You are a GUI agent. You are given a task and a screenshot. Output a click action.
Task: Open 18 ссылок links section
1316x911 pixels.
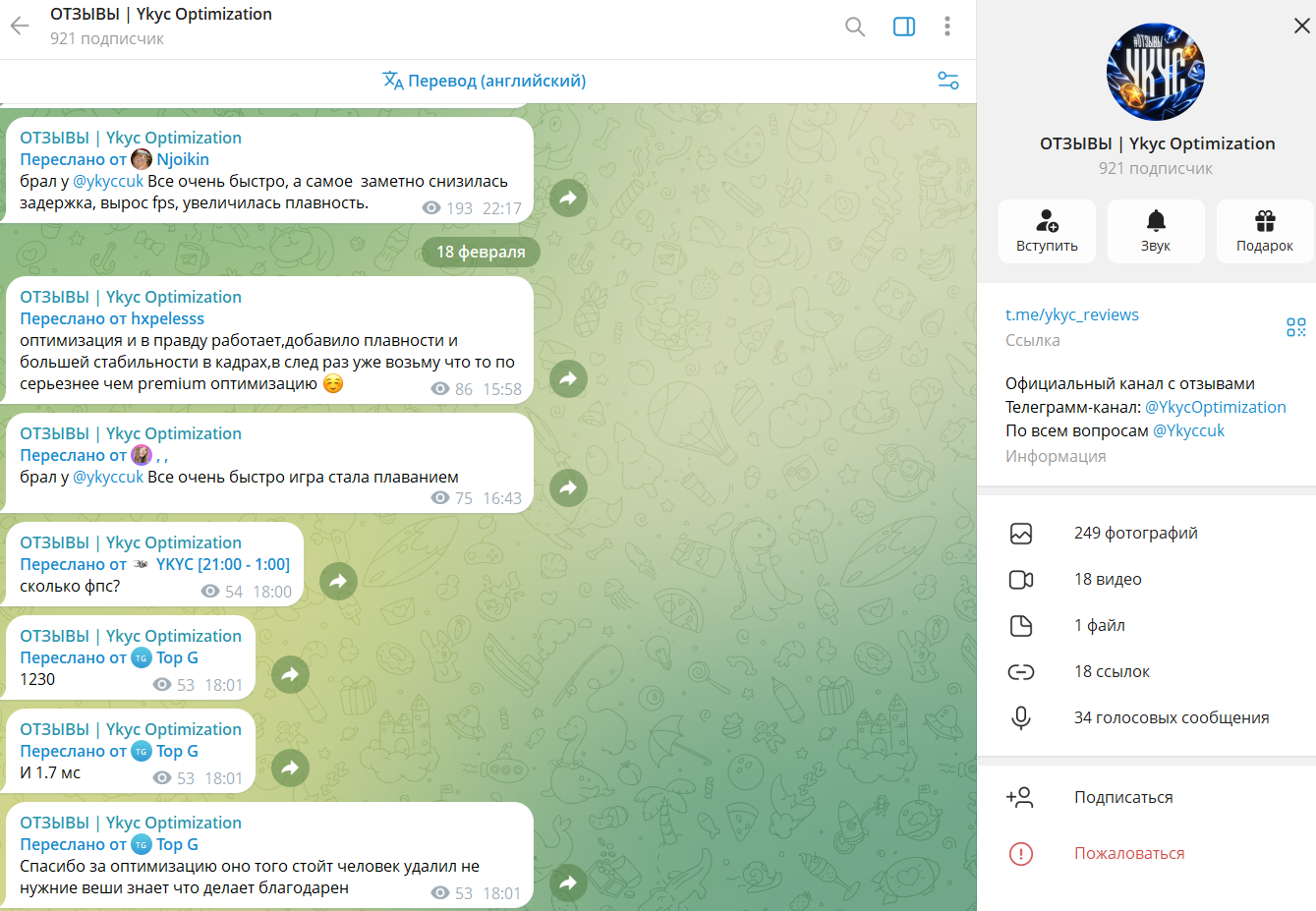(x=1146, y=671)
